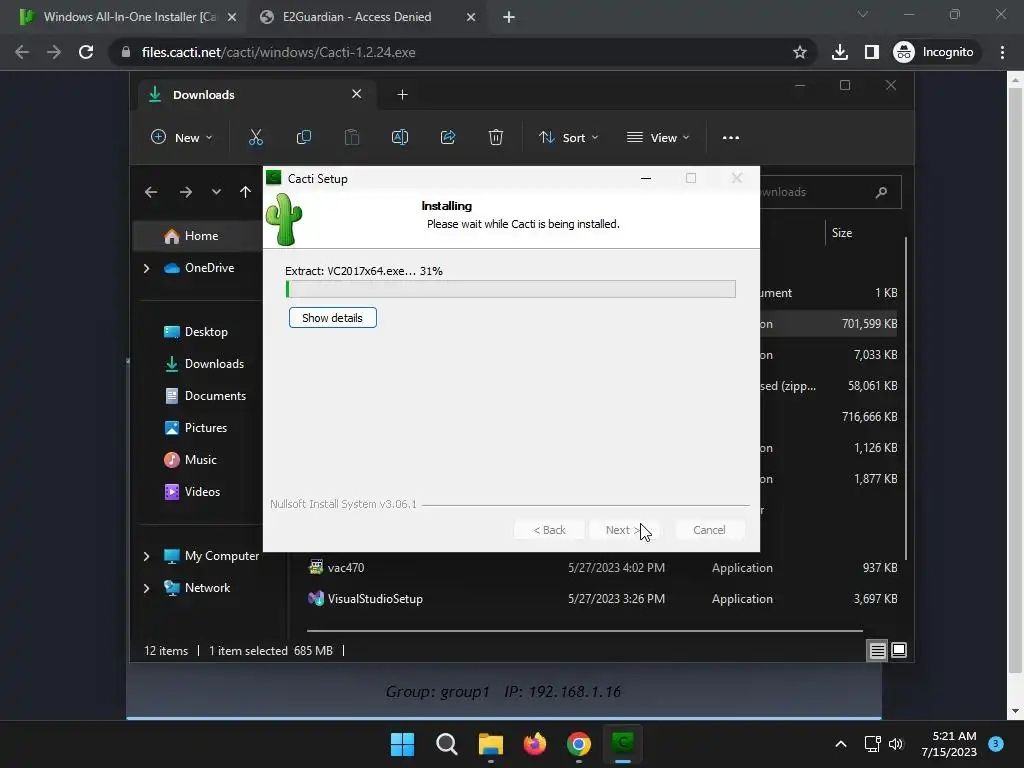Expand the Network tree node
This screenshot has height=768, width=1024.
click(146, 588)
